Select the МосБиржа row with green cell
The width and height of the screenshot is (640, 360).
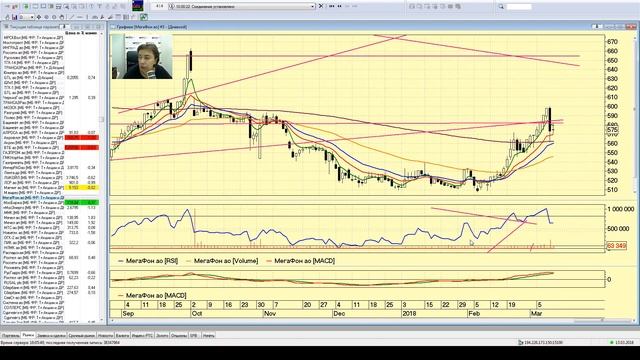(x=50, y=202)
